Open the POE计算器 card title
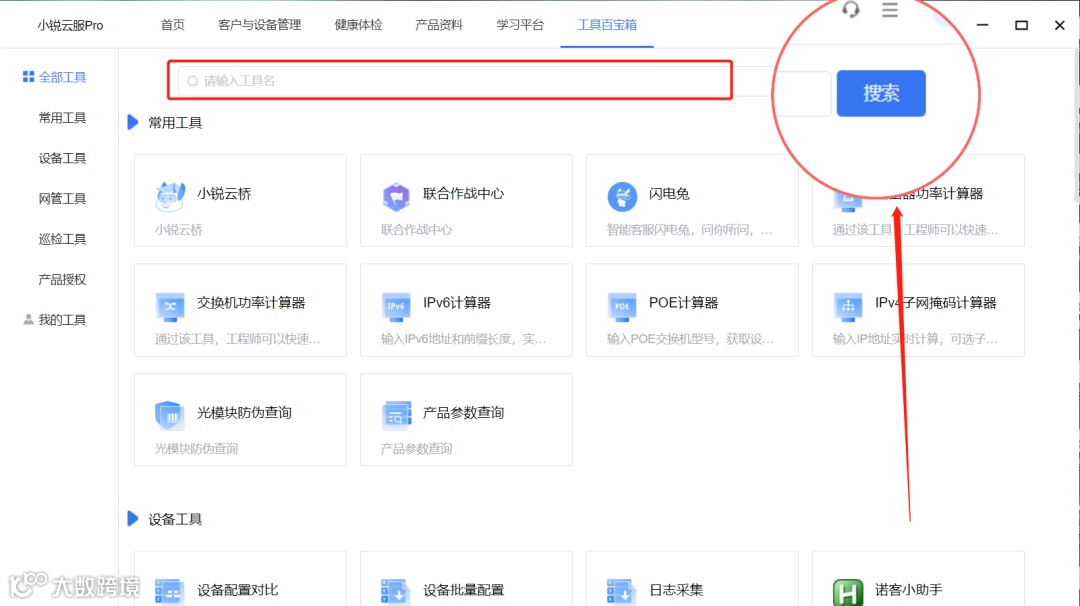Screen dimensions: 1080x606 [x=683, y=302]
